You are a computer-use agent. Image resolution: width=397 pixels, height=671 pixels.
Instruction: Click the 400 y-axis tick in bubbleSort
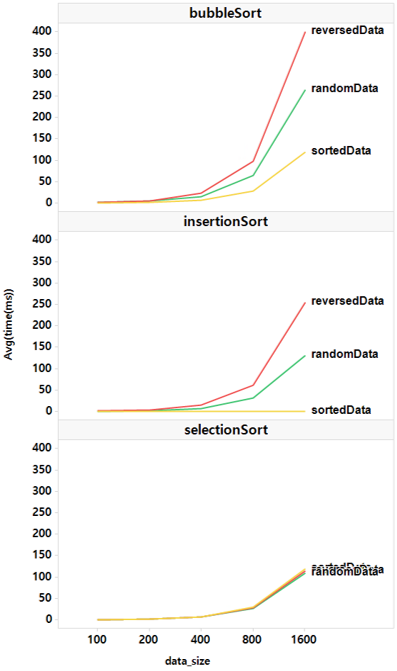pyautogui.click(x=41, y=31)
